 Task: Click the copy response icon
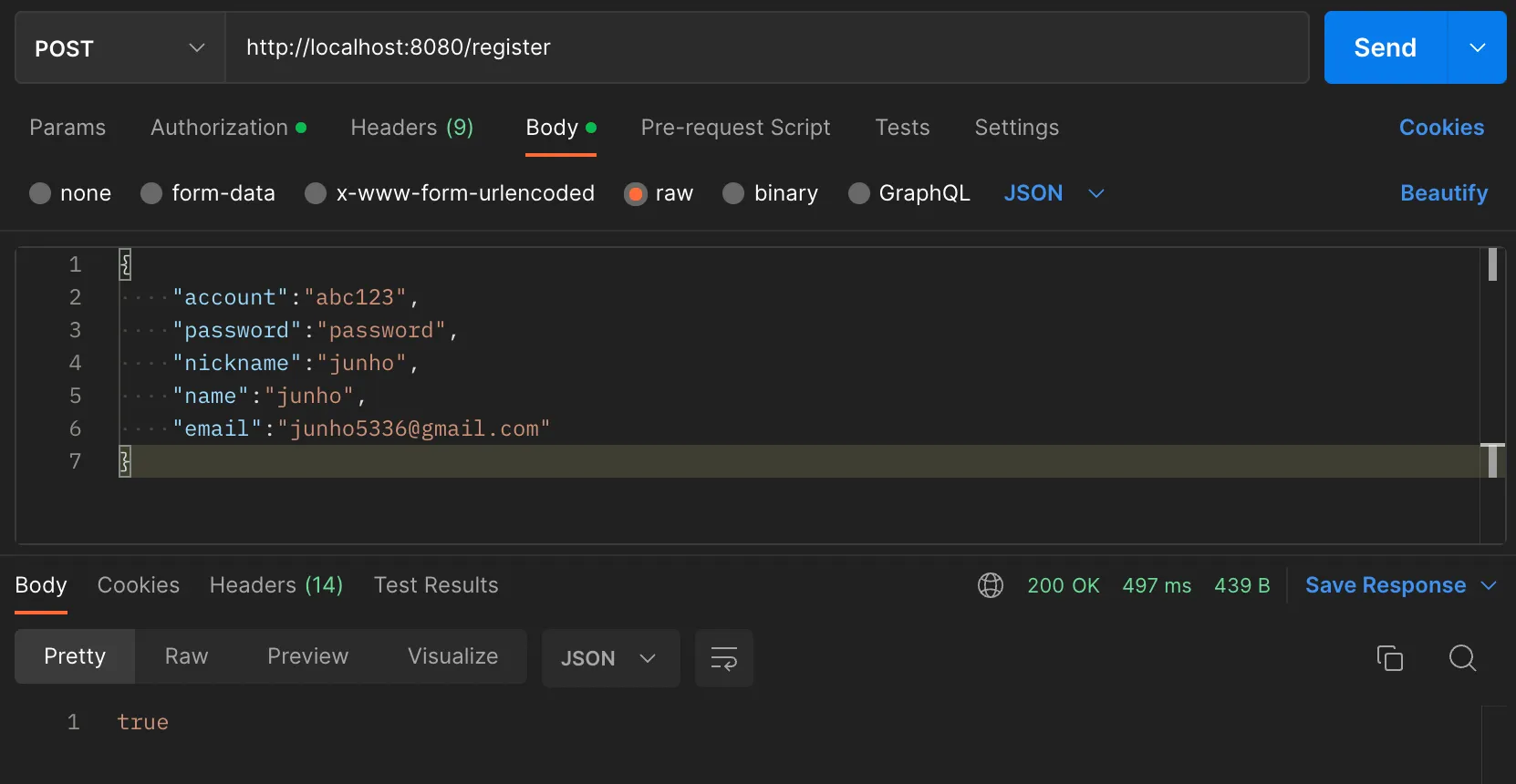point(1389,657)
